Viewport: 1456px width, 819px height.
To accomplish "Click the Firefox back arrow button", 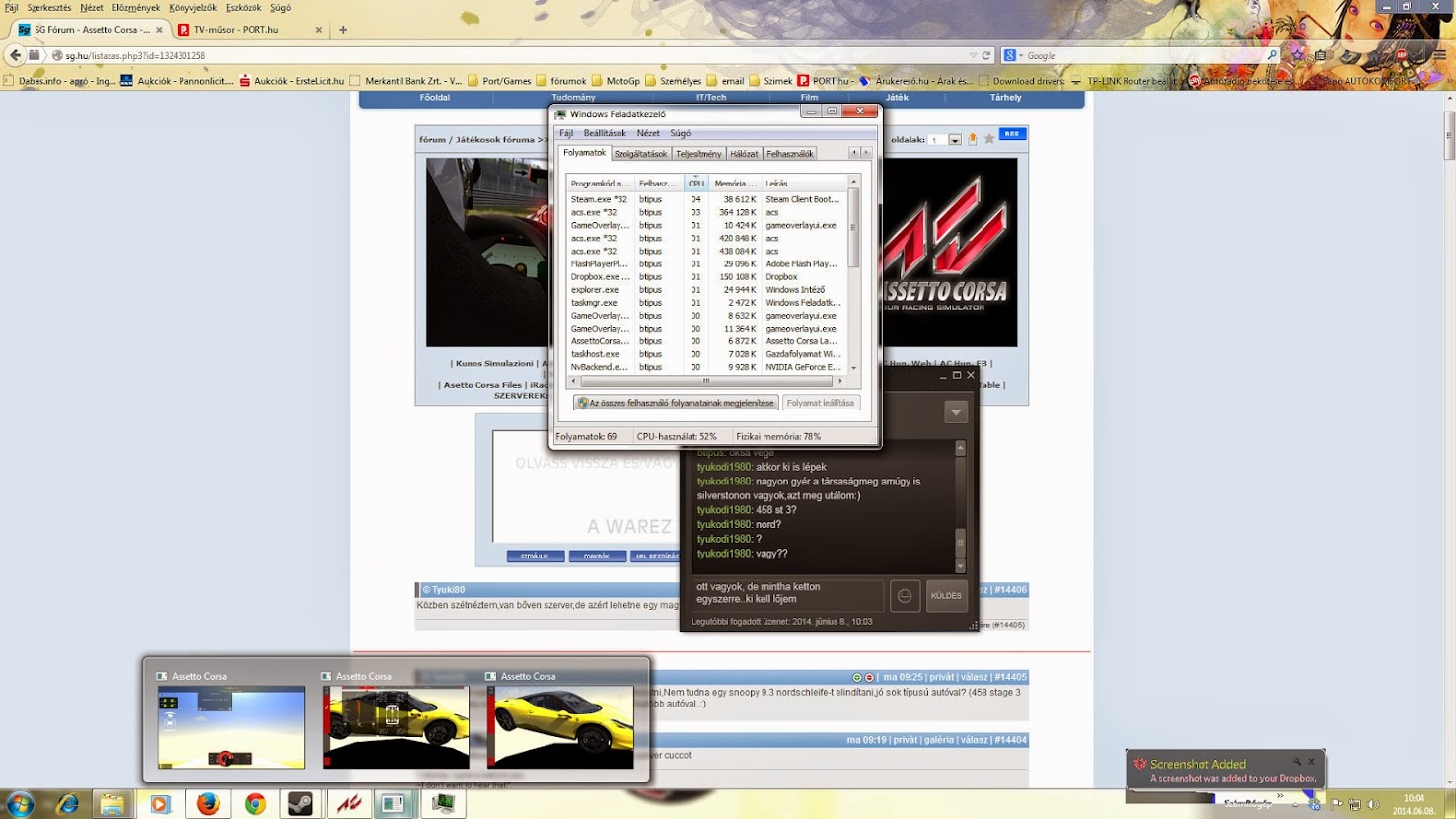I will (x=15, y=55).
